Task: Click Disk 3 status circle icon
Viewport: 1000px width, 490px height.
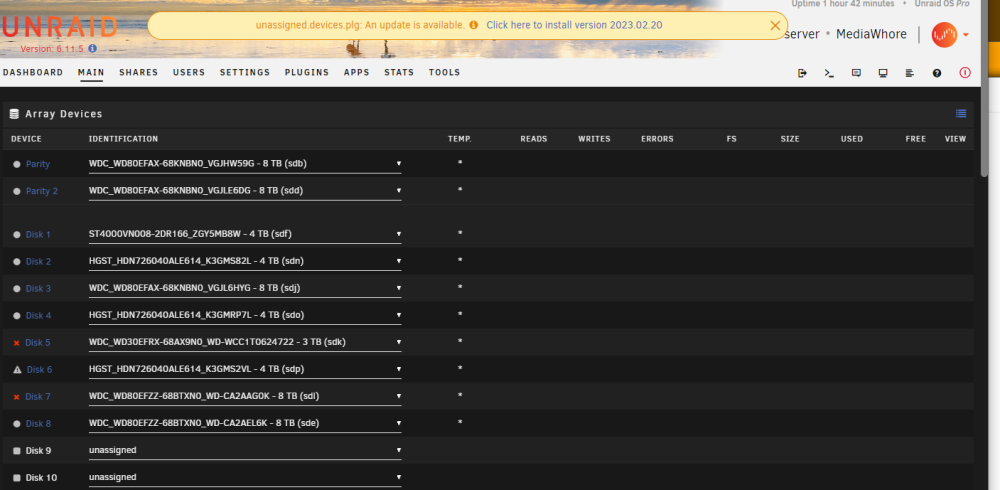Action: (x=17, y=288)
